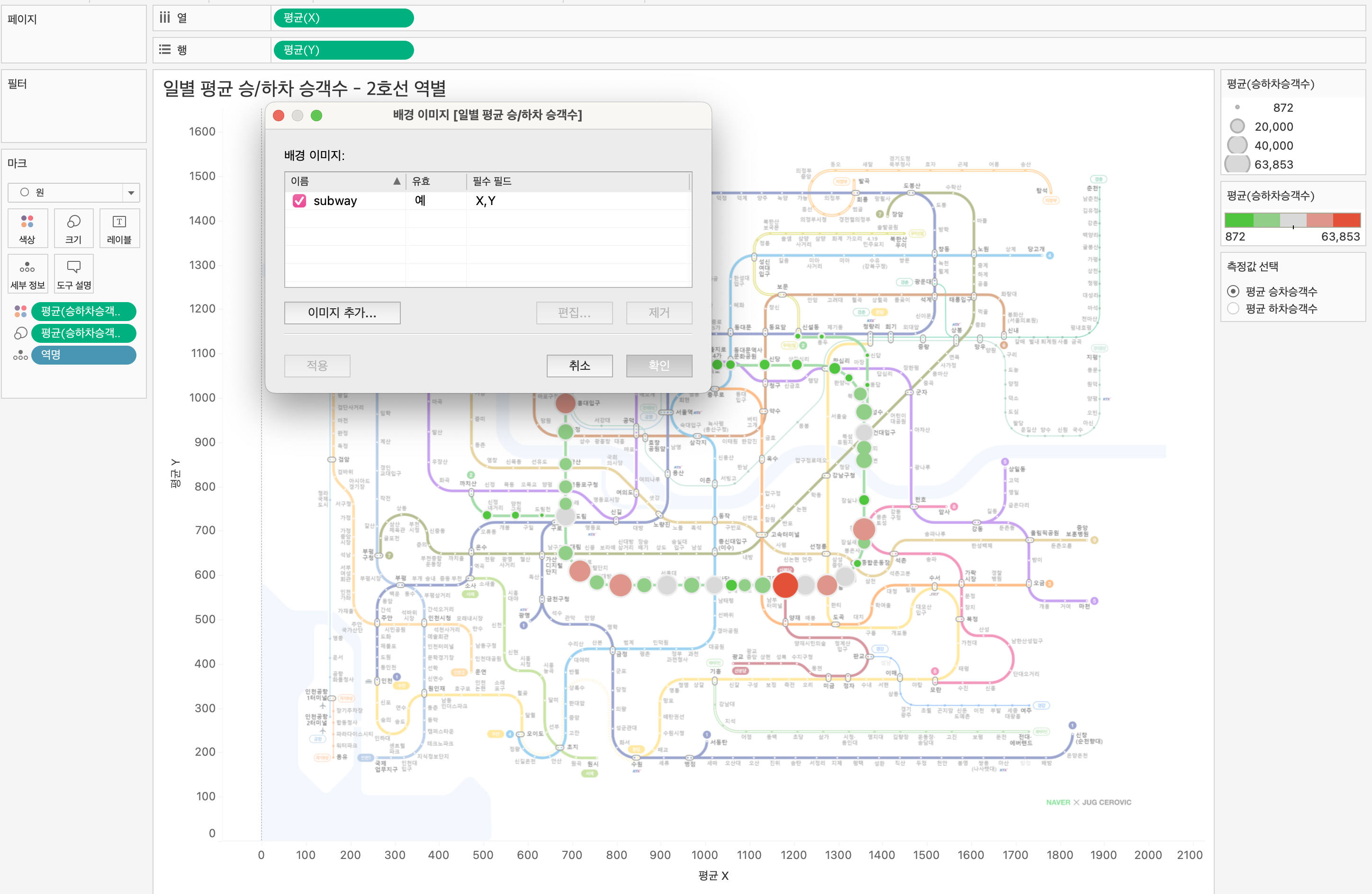Click the 872 size legend dot
This screenshot has height=894, width=1372.
(1237, 107)
